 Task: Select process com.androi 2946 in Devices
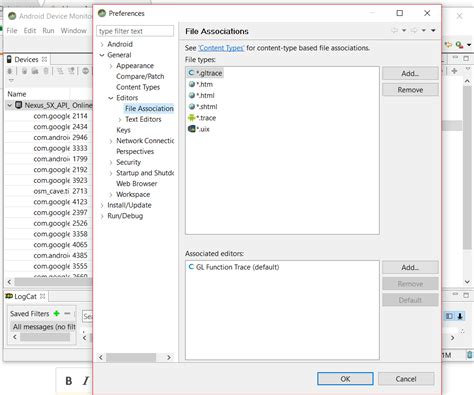[x=49, y=137]
